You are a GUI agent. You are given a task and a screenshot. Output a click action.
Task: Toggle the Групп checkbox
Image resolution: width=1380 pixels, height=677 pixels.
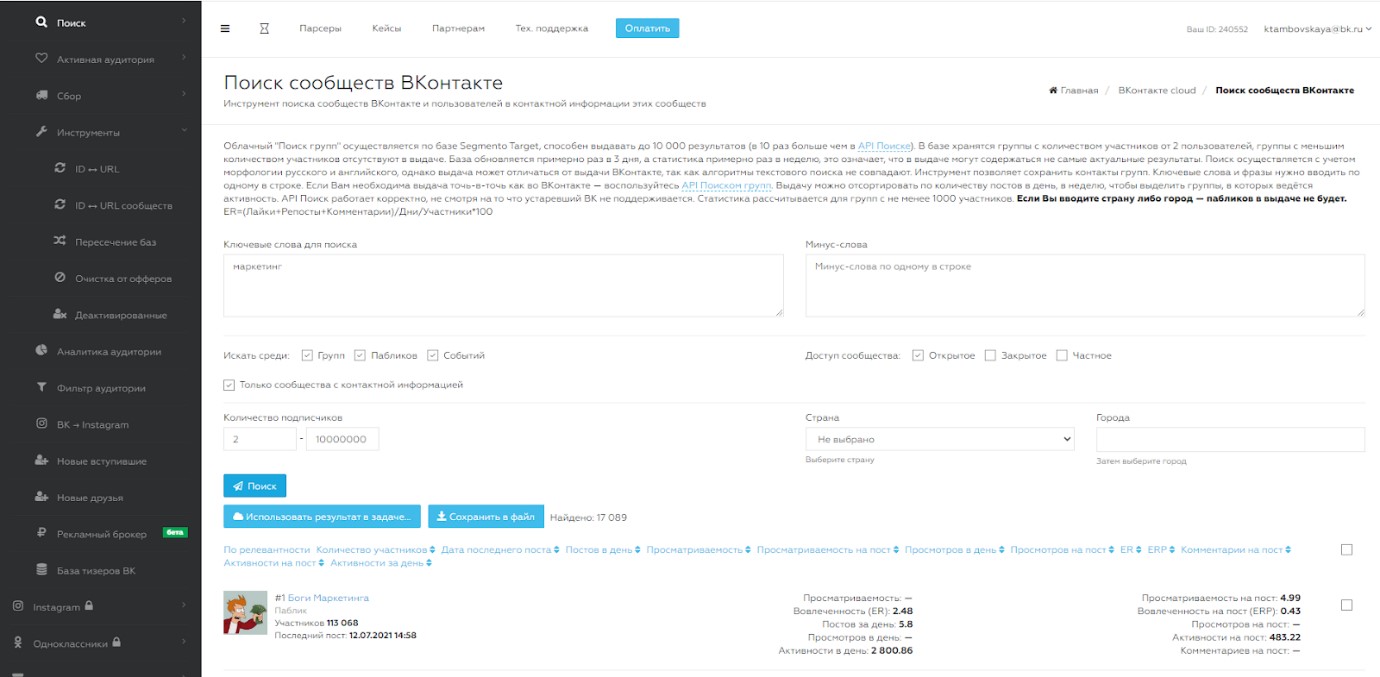point(308,355)
